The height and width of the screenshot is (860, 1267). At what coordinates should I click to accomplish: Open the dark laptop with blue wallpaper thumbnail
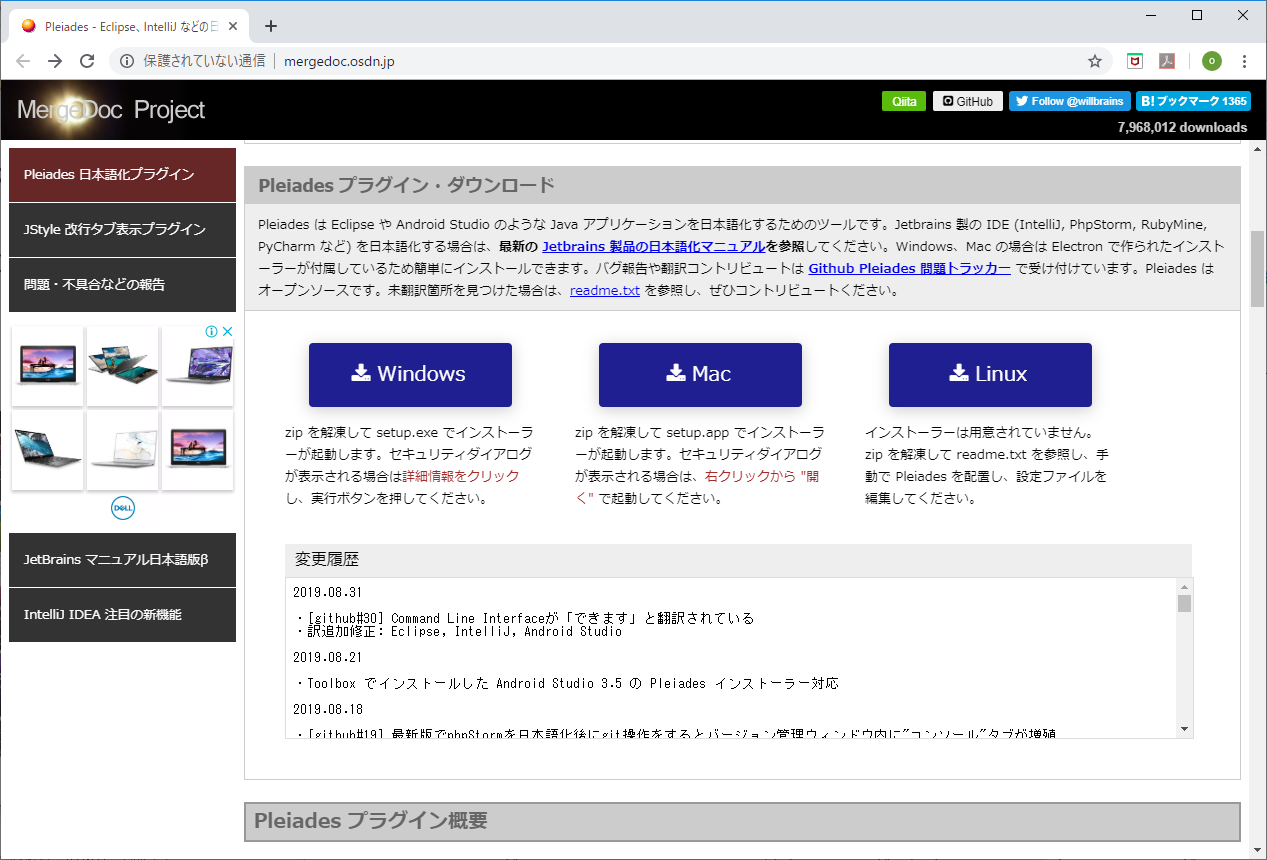coord(47,450)
